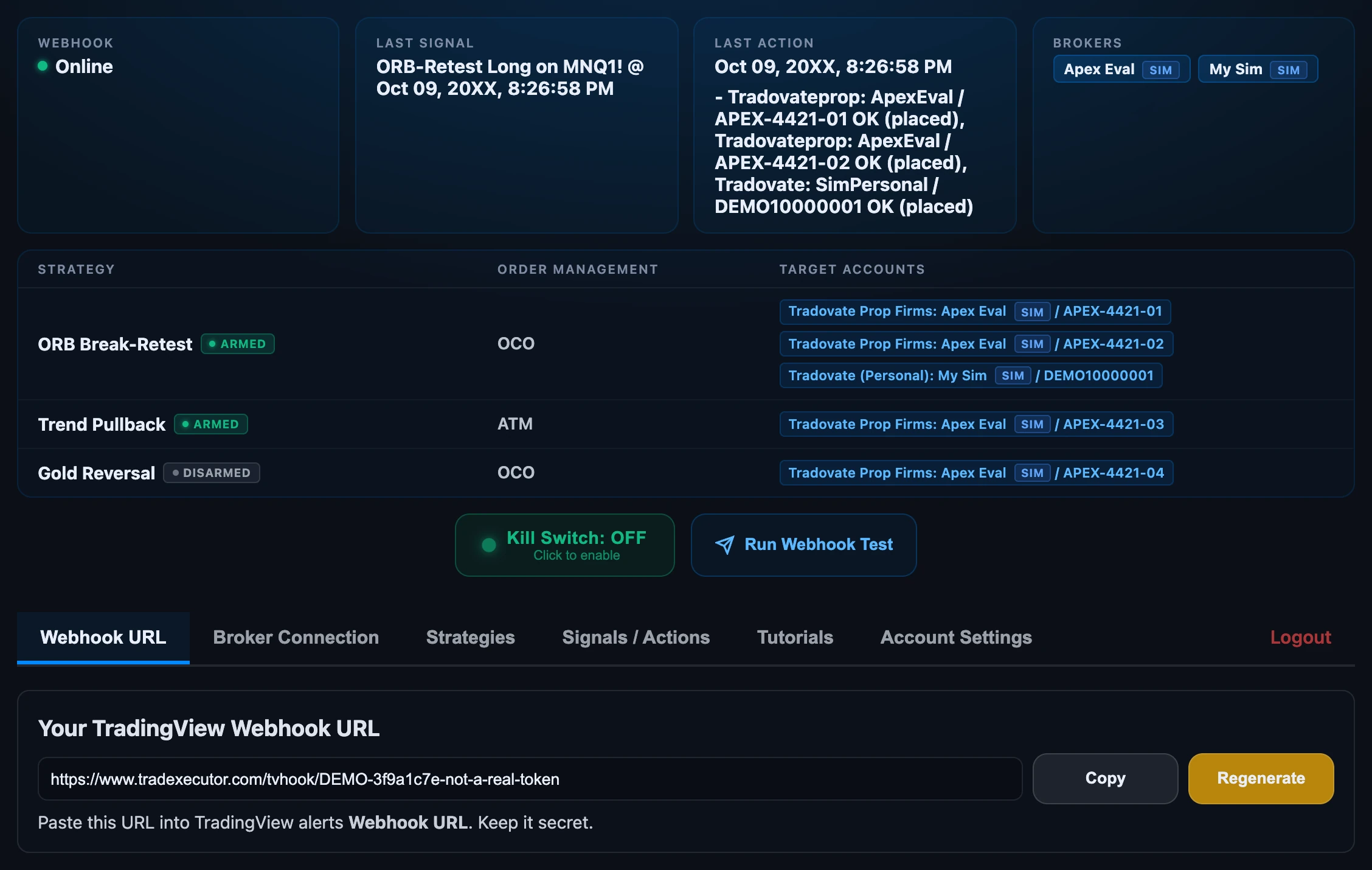The height and width of the screenshot is (870, 1372).
Task: Click OCO value in Gold Reversal row
Action: pyautogui.click(x=516, y=472)
